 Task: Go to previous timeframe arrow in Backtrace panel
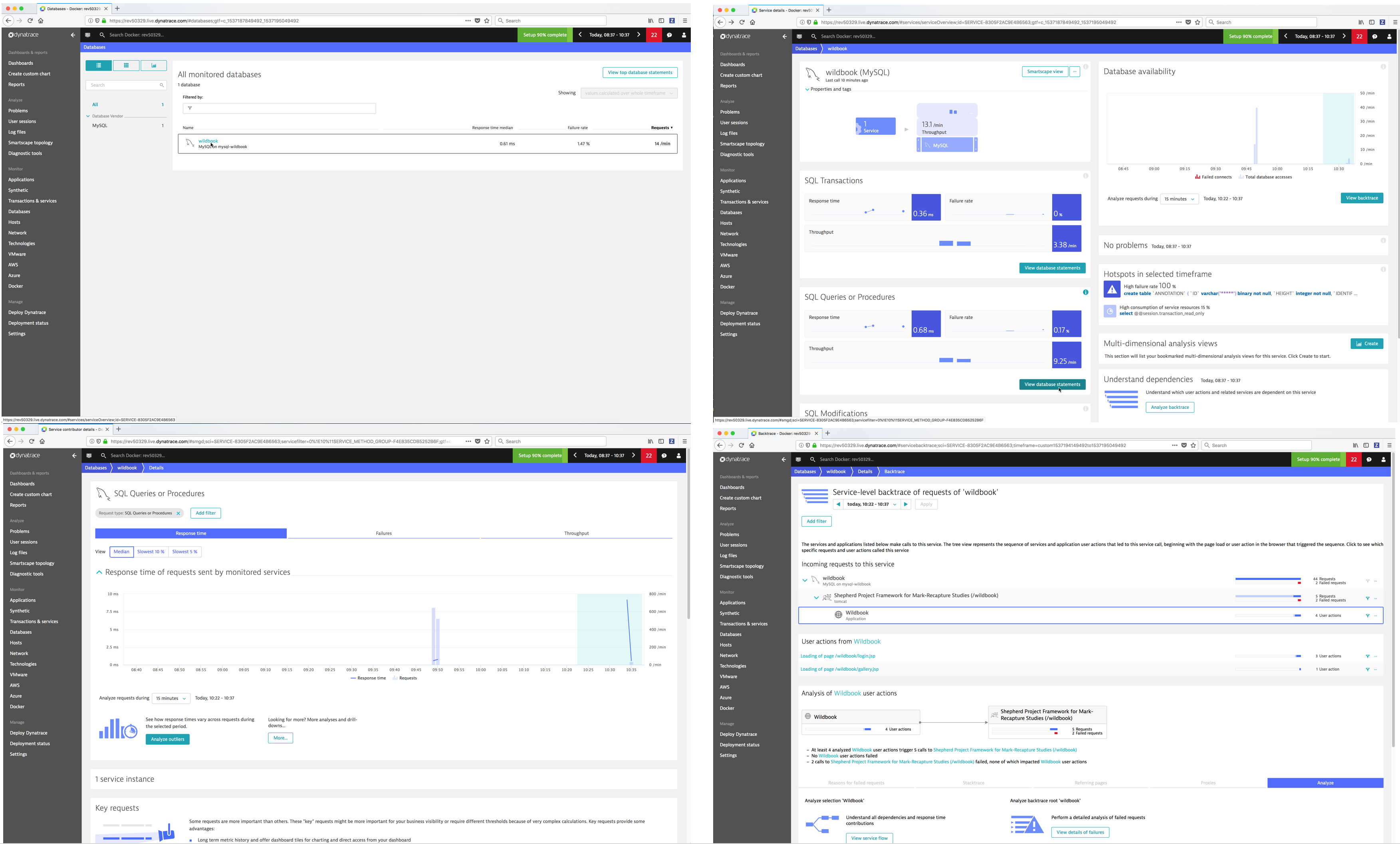point(838,504)
